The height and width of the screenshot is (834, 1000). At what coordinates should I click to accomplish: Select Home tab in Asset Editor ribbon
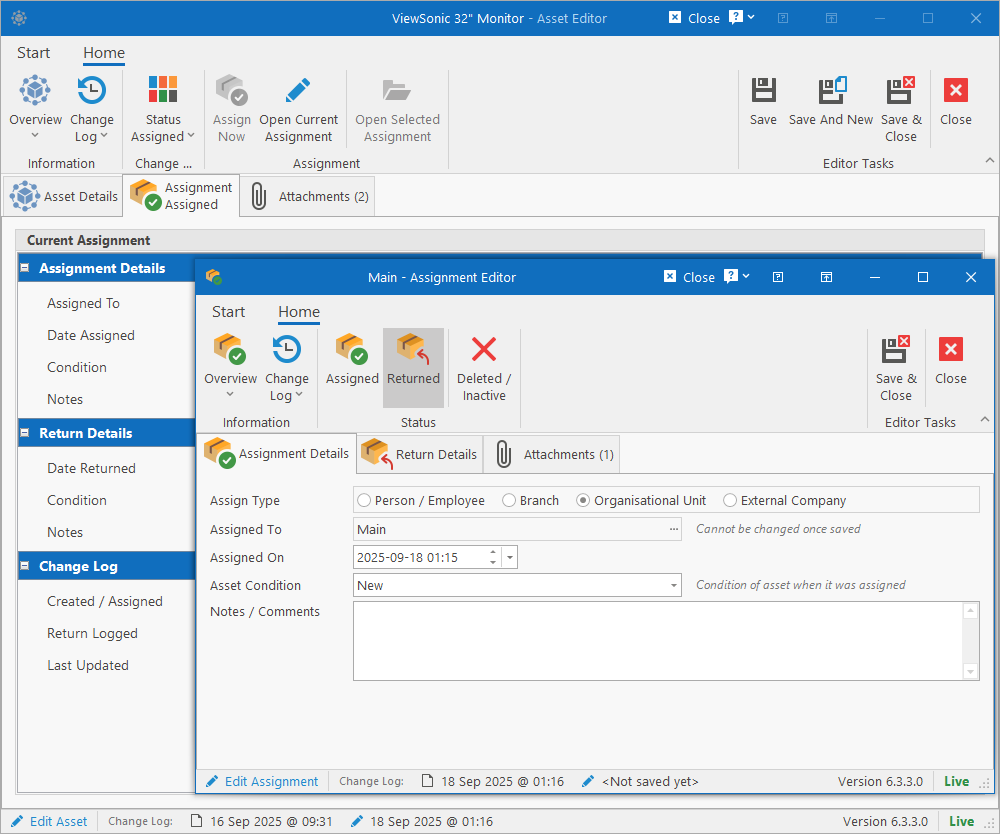click(104, 53)
